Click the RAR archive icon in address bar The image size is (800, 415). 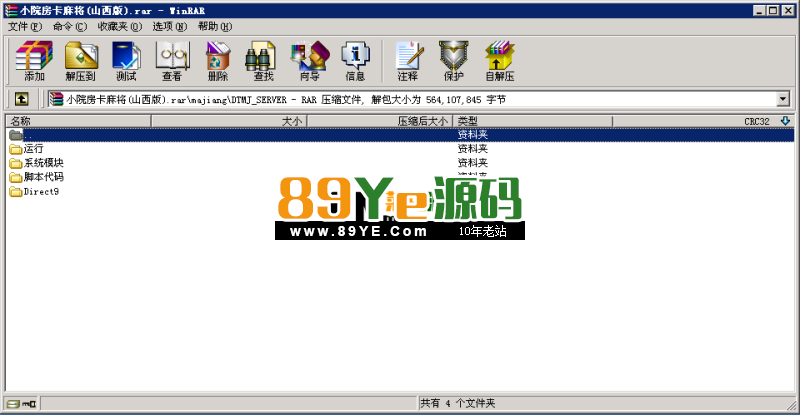[56, 99]
